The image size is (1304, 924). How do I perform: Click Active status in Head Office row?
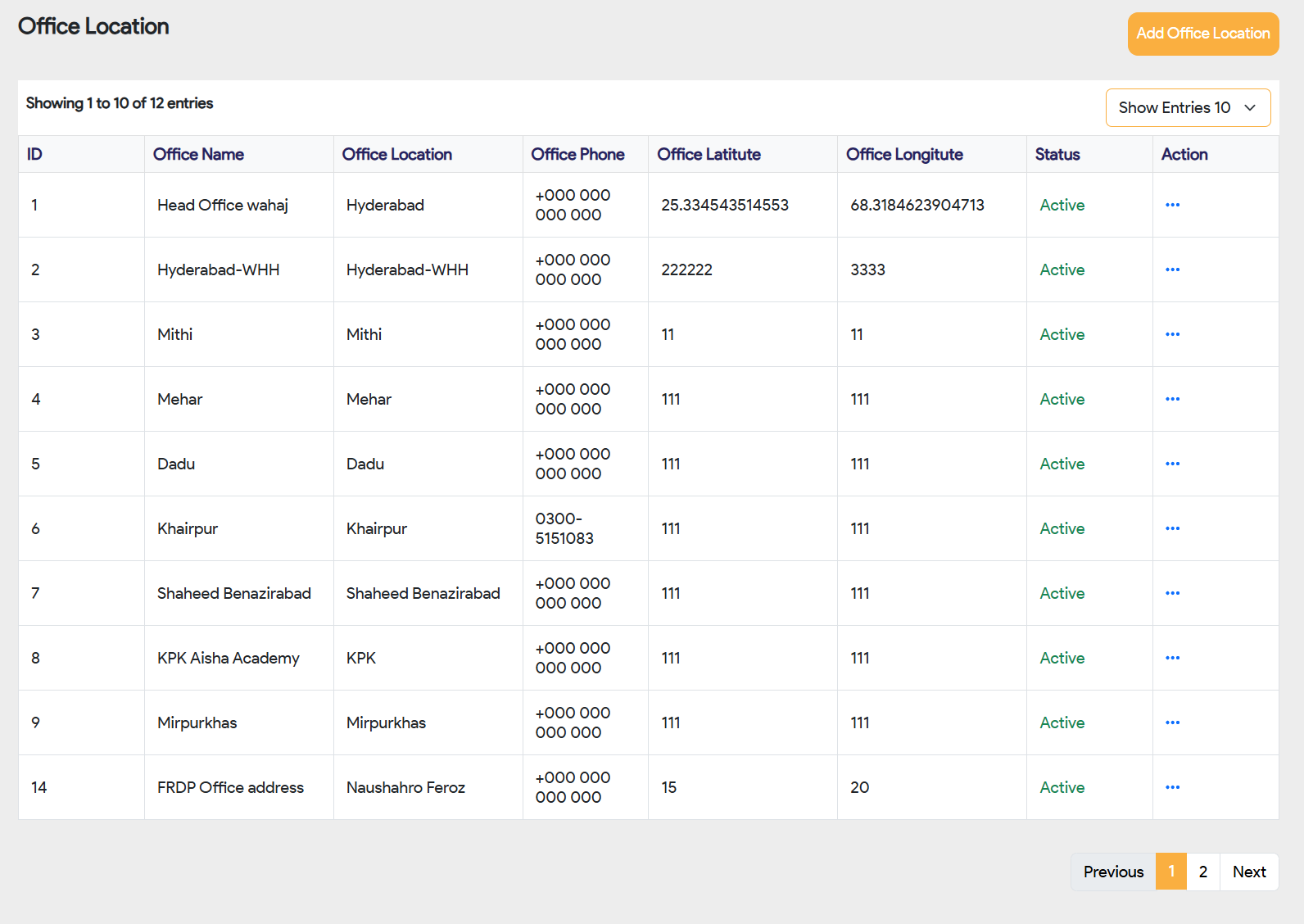(1062, 205)
